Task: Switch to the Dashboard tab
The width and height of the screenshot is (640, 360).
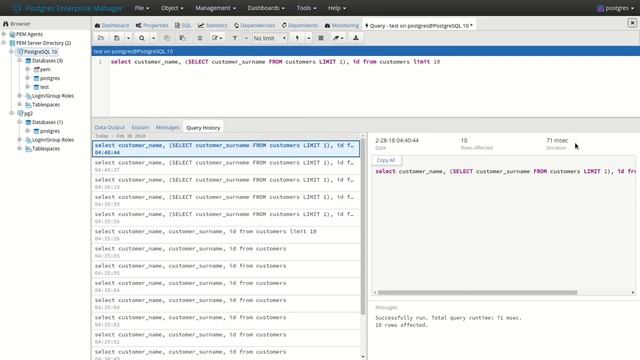Action: (x=112, y=25)
